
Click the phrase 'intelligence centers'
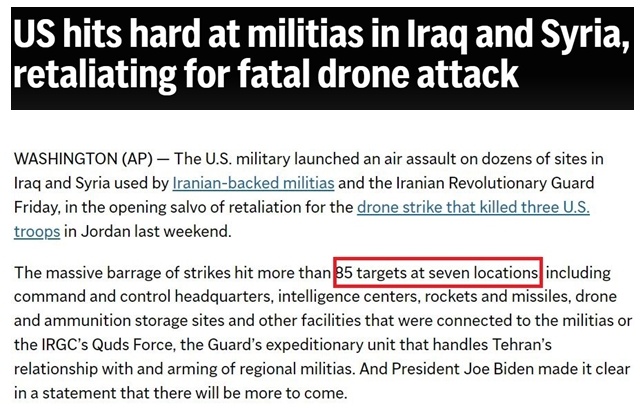(x=349, y=296)
